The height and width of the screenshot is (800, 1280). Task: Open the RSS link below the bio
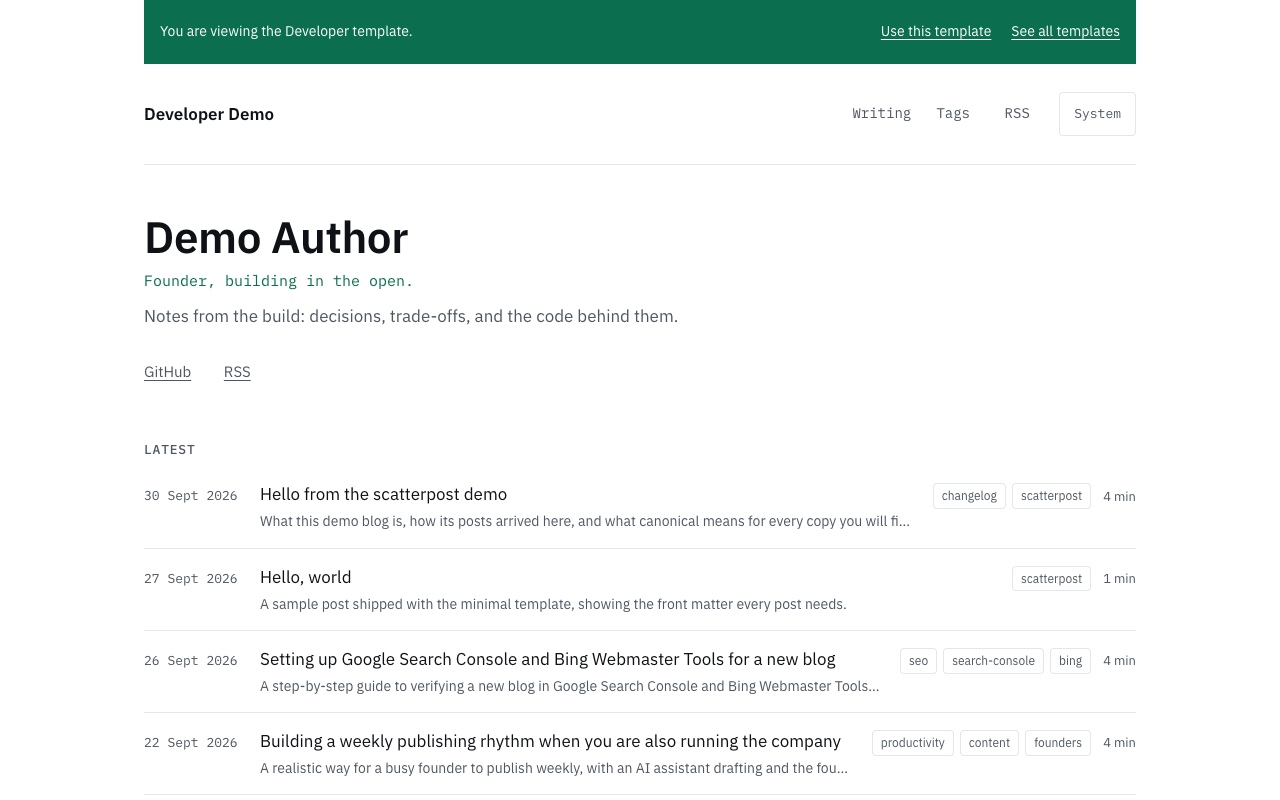tap(237, 372)
